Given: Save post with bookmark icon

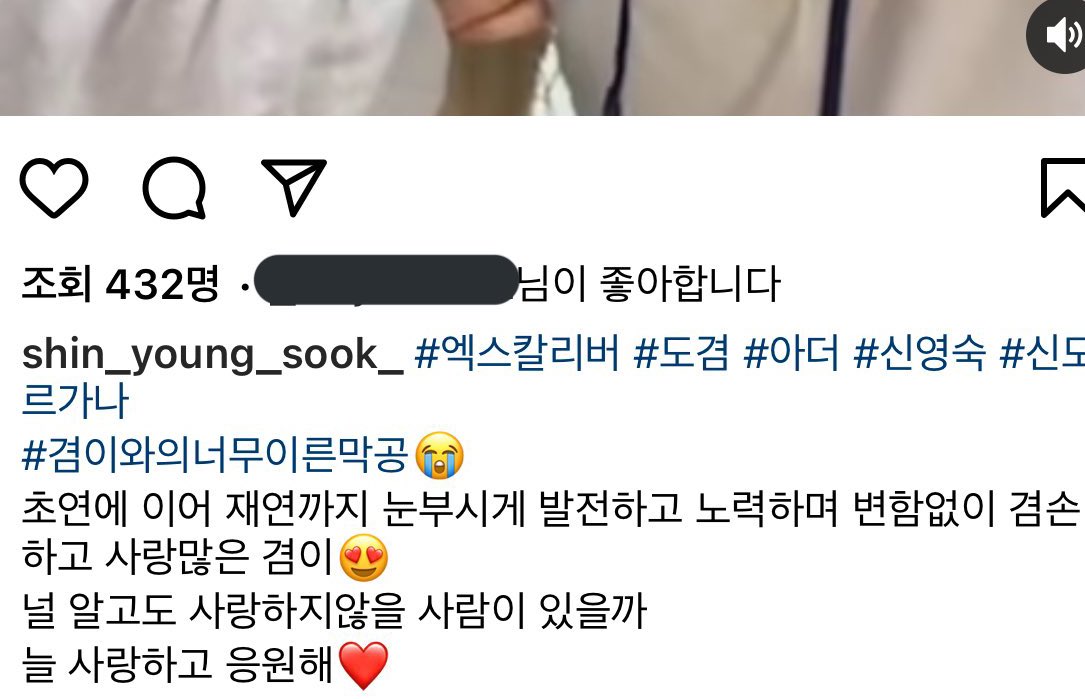Looking at the screenshot, I should click(x=1064, y=188).
